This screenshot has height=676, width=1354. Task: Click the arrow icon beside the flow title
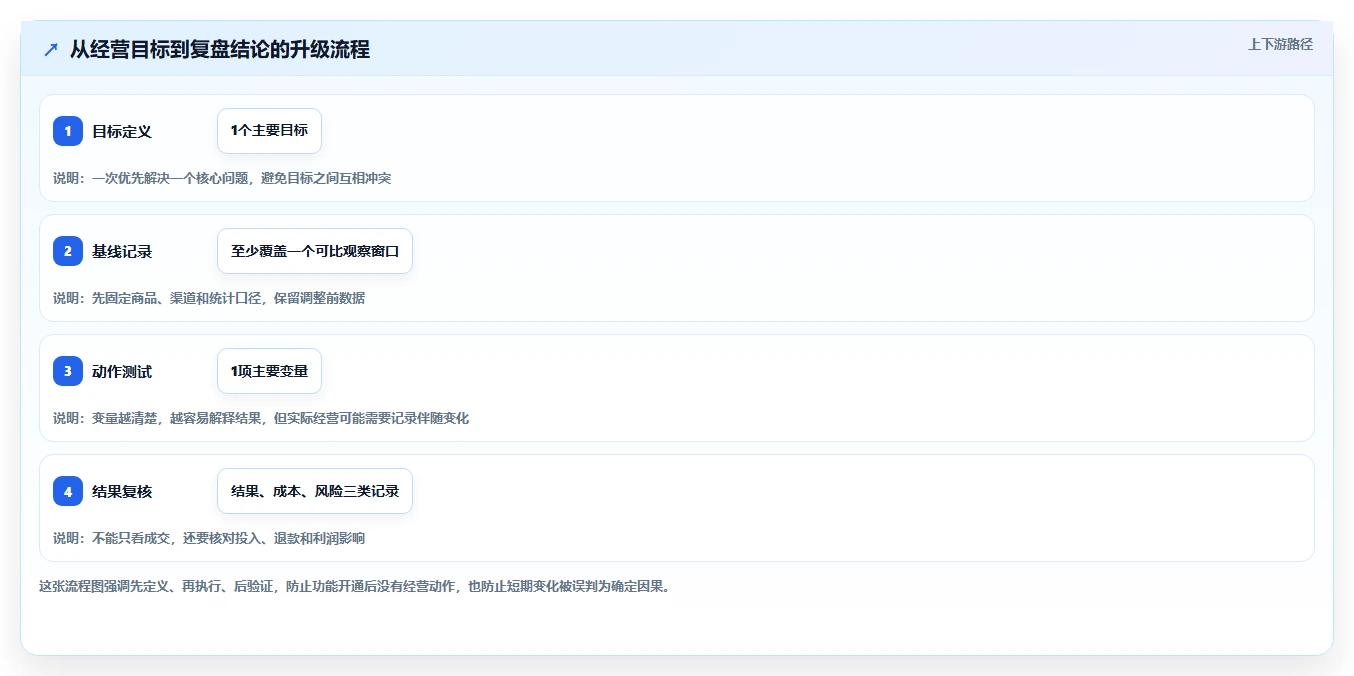(51, 49)
